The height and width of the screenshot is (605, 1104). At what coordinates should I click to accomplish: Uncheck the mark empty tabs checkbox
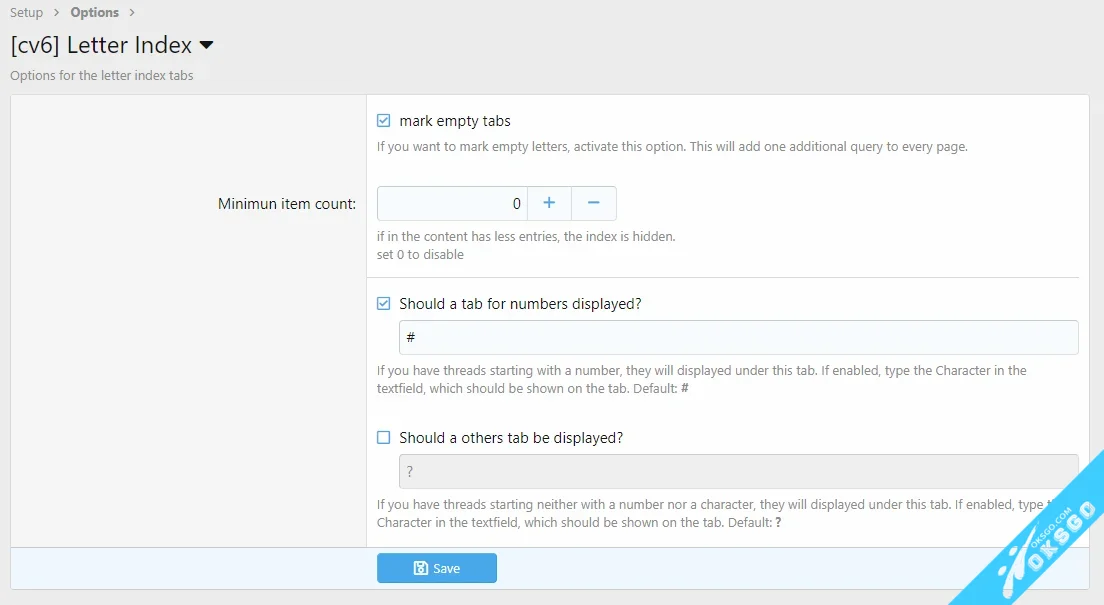384,121
